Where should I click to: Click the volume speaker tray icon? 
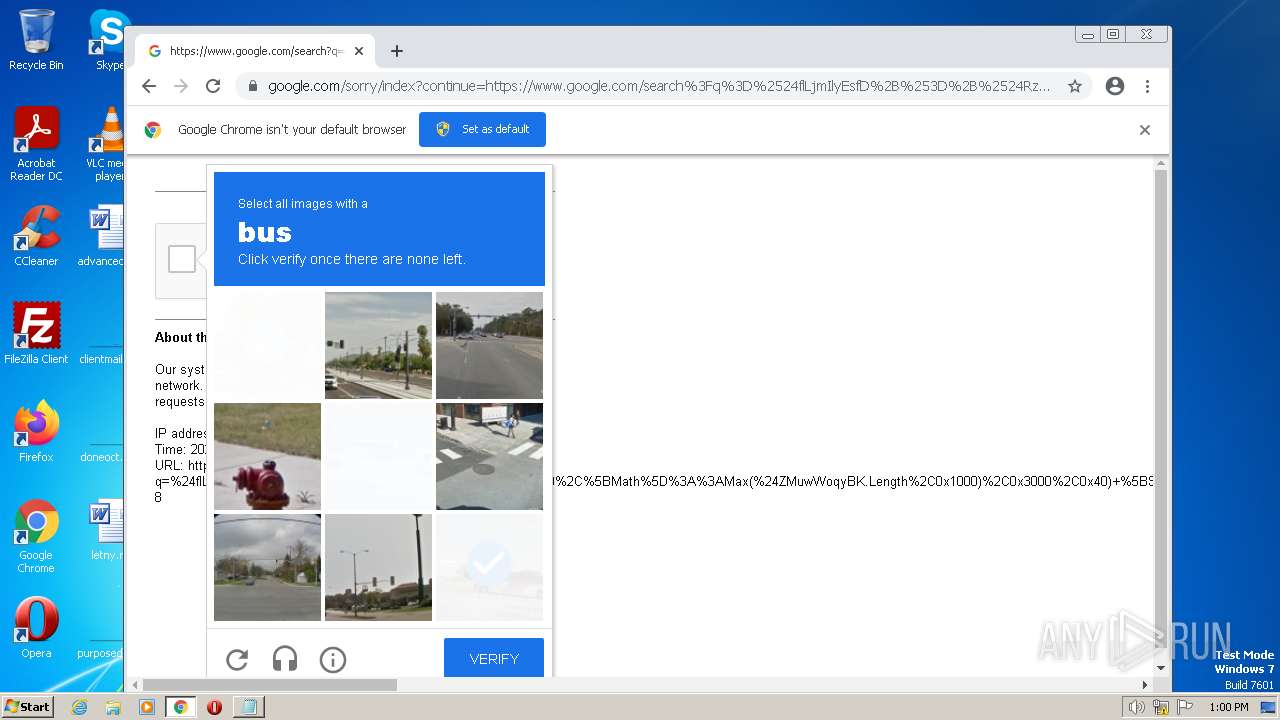(1136, 707)
